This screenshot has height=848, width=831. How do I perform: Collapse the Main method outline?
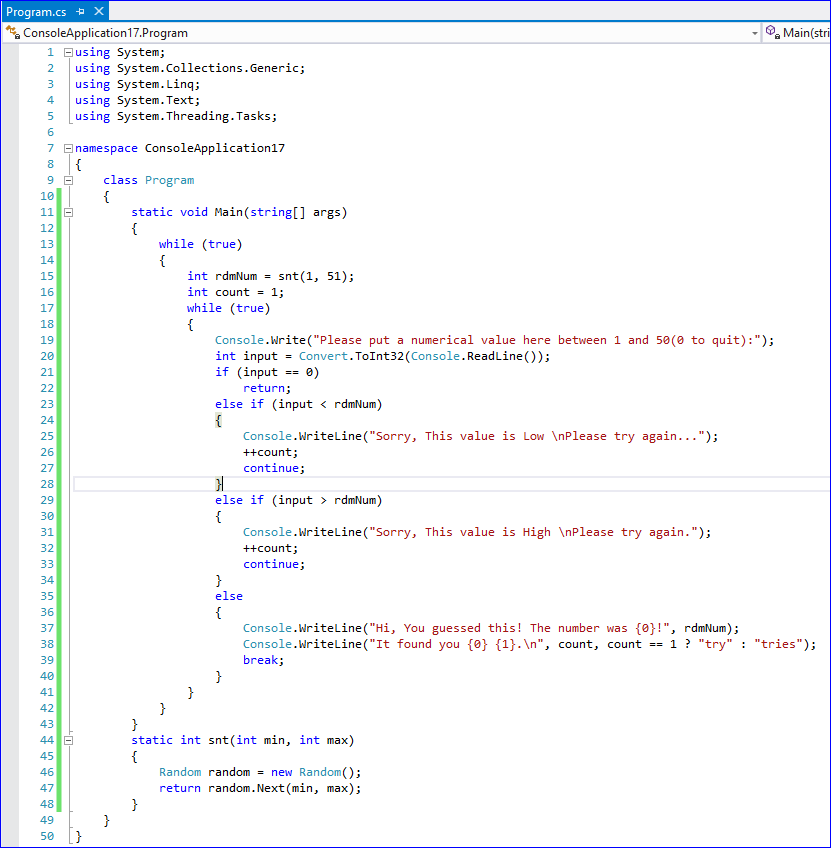coord(67,212)
